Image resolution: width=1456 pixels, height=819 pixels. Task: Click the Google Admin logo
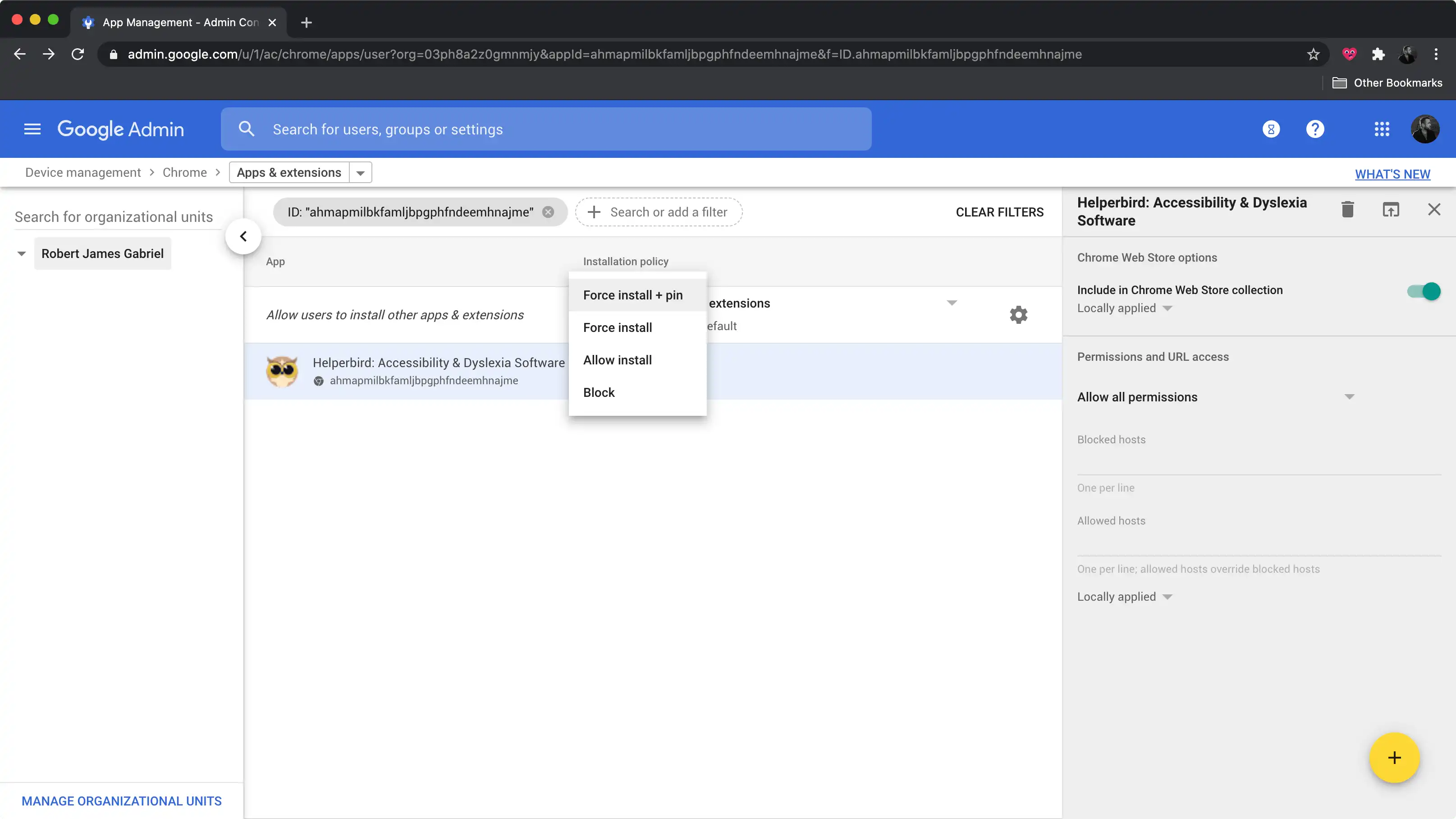pyautogui.click(x=120, y=129)
